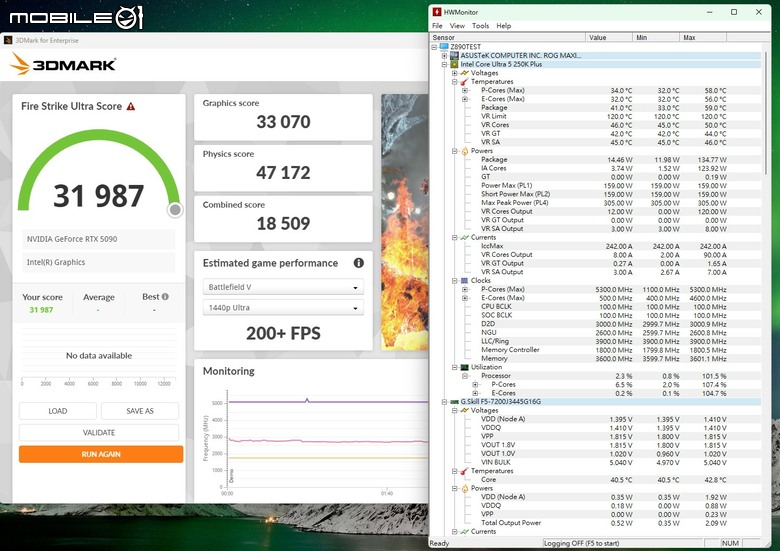Open the View menu in HWMonitor
Screen dimensions: 780x551
coord(457,26)
